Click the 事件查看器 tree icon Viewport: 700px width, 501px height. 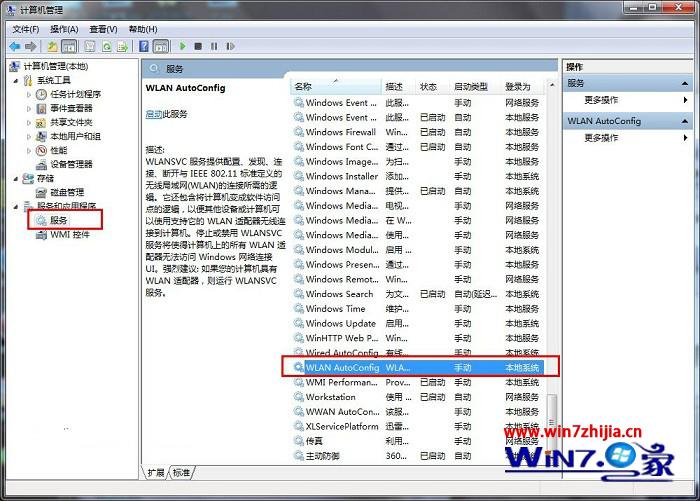[x=41, y=109]
